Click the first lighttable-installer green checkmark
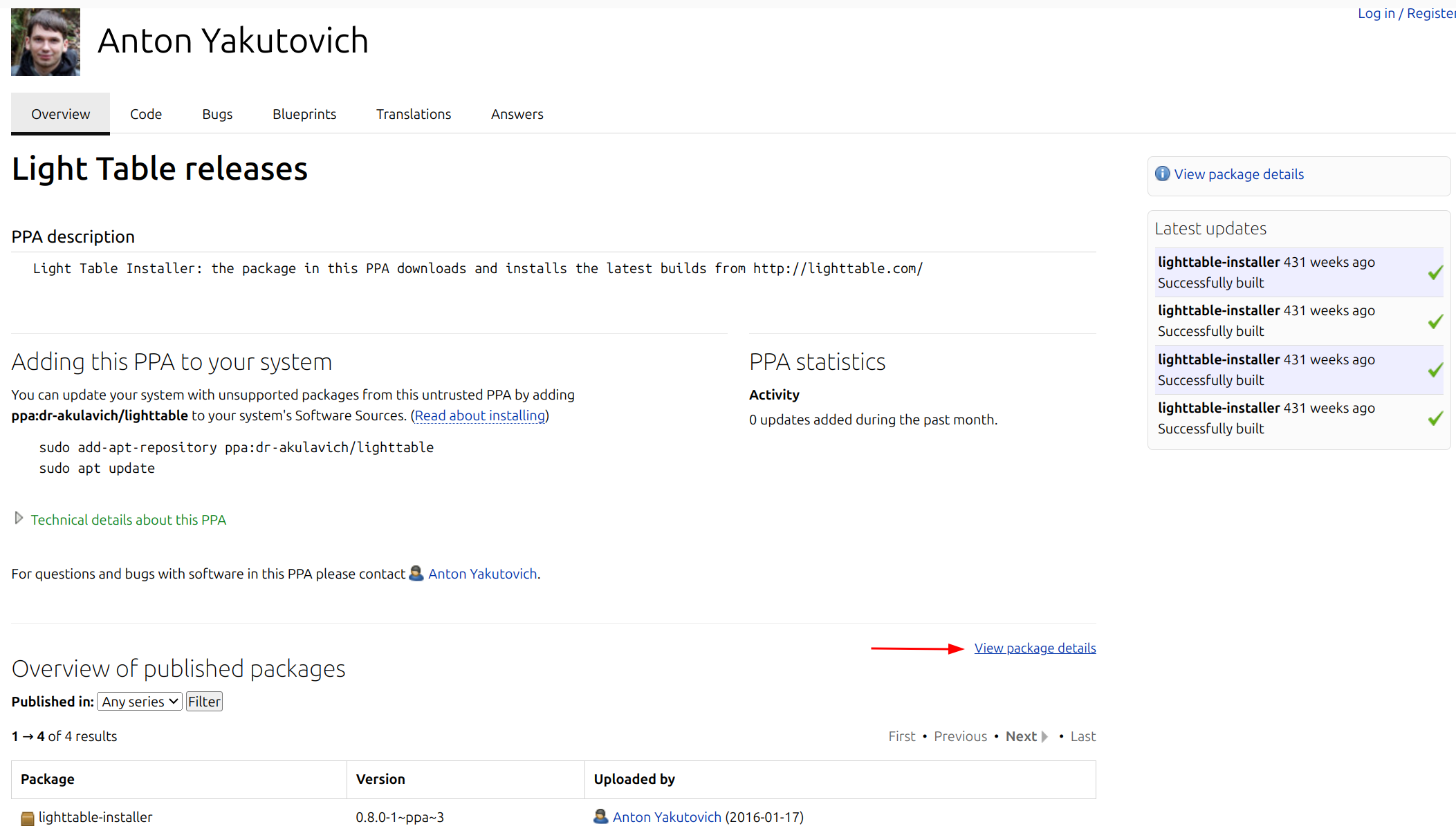This screenshot has width=1456, height=833. pyautogui.click(x=1435, y=272)
